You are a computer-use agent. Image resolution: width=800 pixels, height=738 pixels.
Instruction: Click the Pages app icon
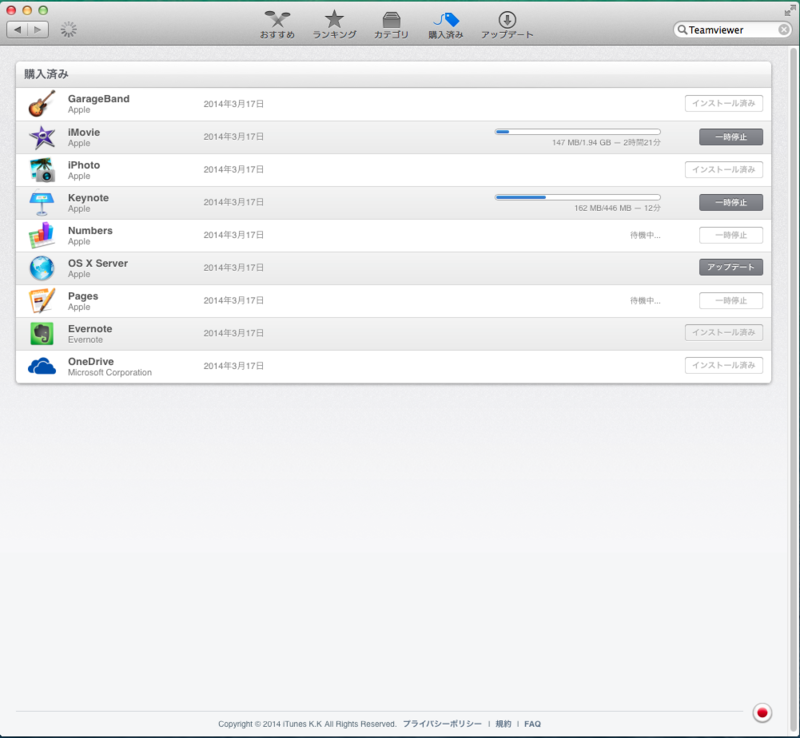pos(42,301)
